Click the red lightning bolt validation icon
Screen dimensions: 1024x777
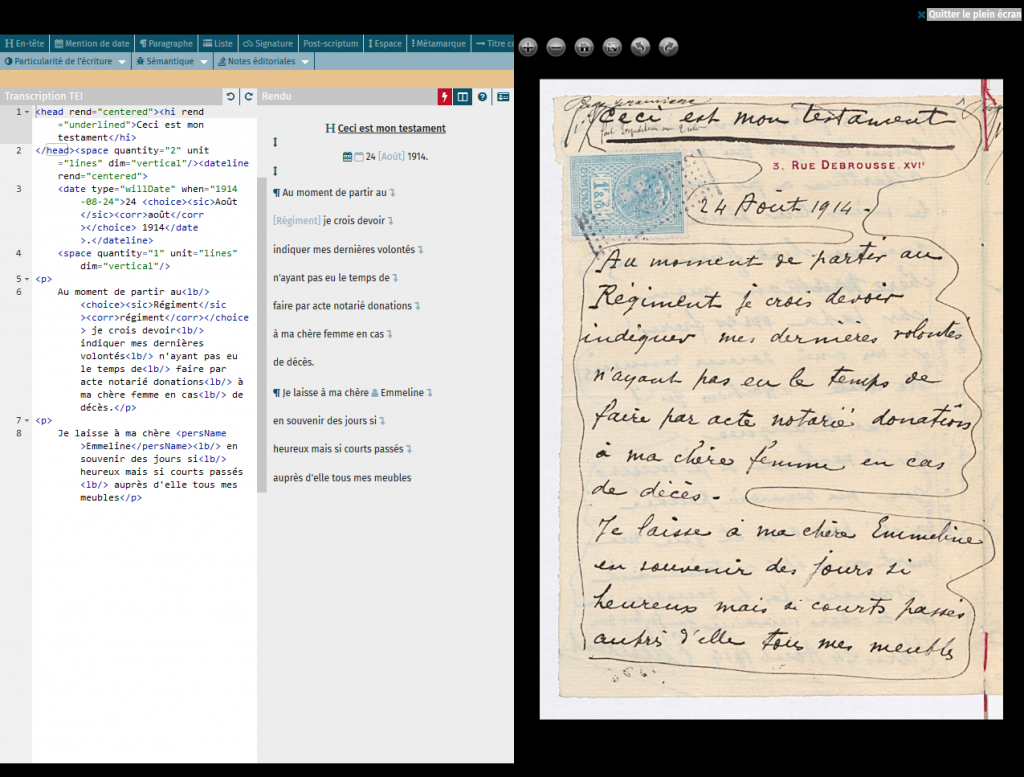tap(445, 97)
